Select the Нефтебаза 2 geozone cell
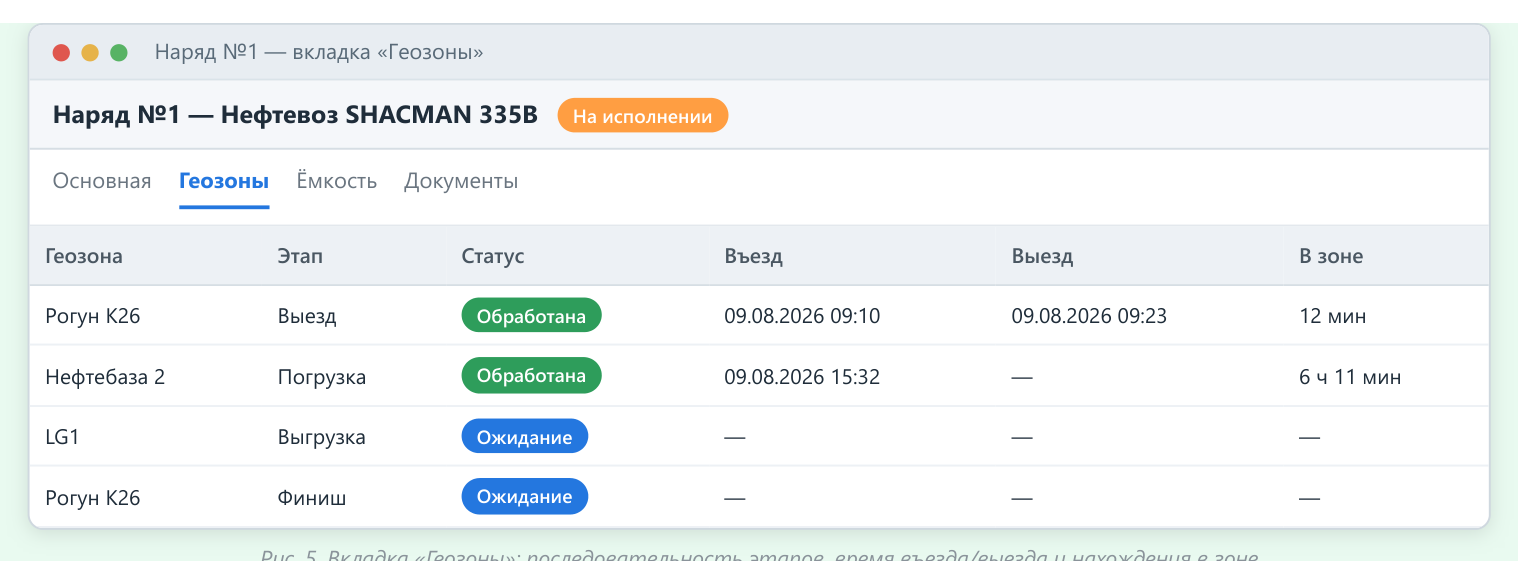1518x561 pixels. pyautogui.click(x=105, y=377)
